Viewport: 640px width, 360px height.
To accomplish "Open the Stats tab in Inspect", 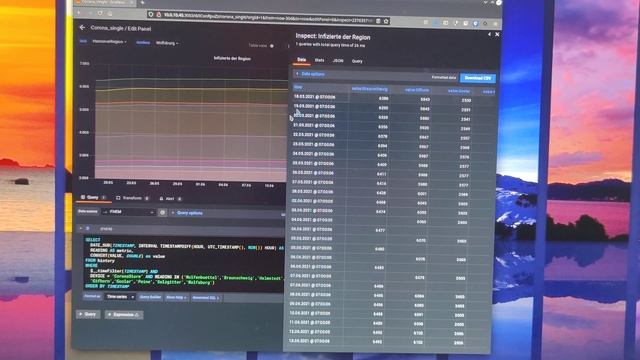I will click(319, 60).
